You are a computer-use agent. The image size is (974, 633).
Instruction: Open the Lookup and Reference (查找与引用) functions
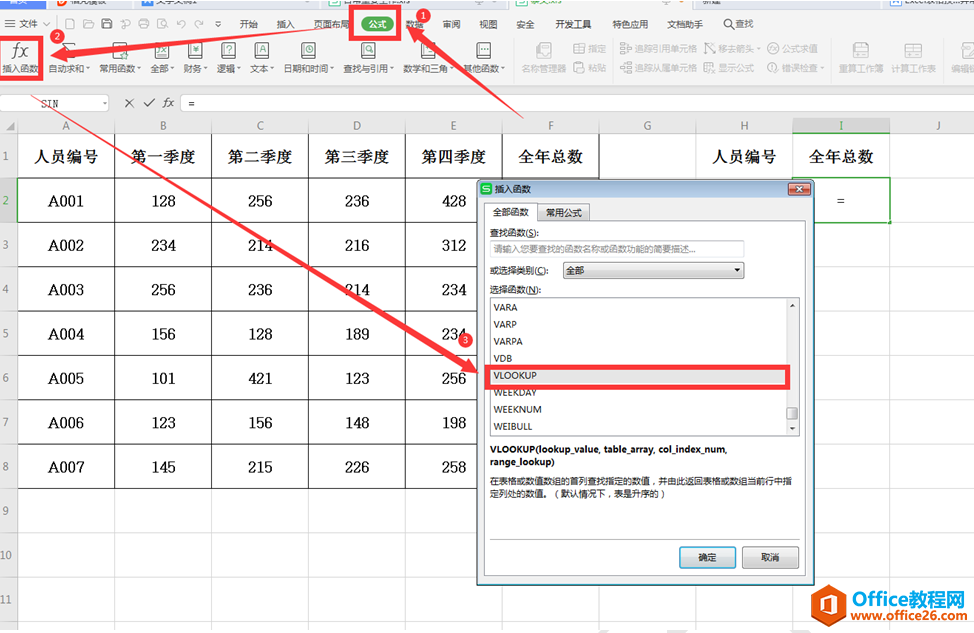tap(368, 59)
